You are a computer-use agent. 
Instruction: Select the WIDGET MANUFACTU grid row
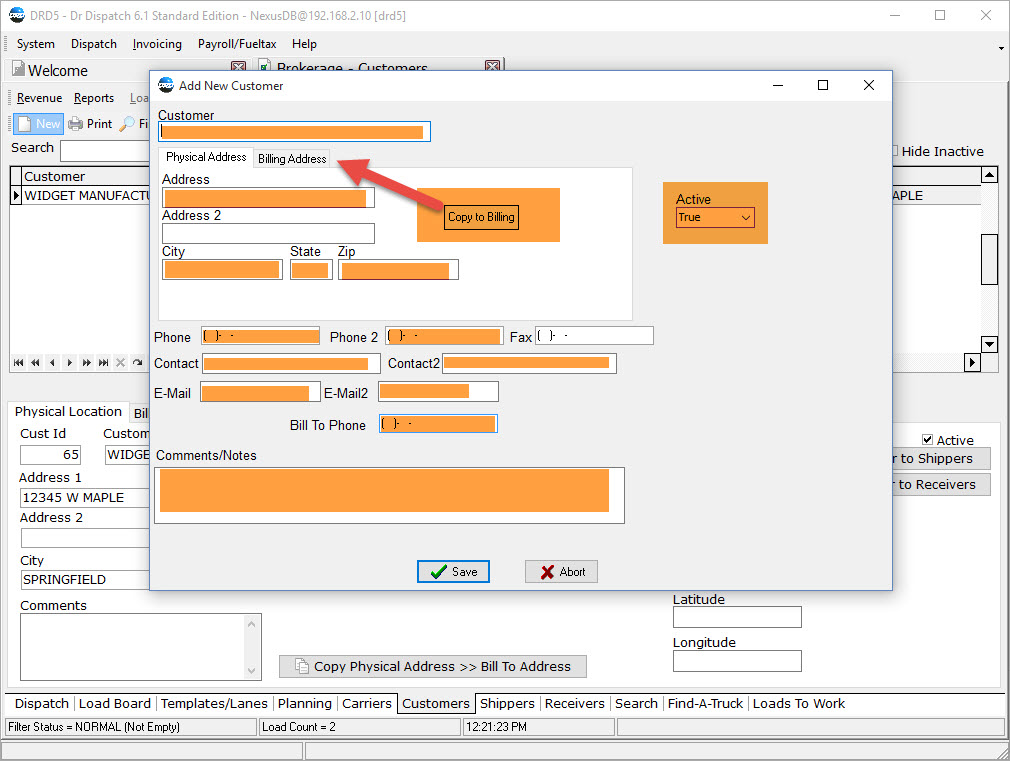(86, 195)
